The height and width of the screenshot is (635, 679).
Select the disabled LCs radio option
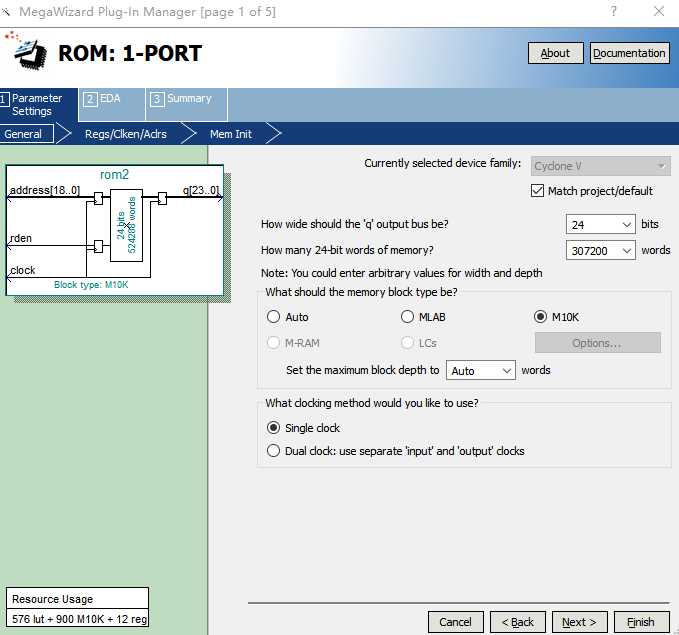point(407,343)
